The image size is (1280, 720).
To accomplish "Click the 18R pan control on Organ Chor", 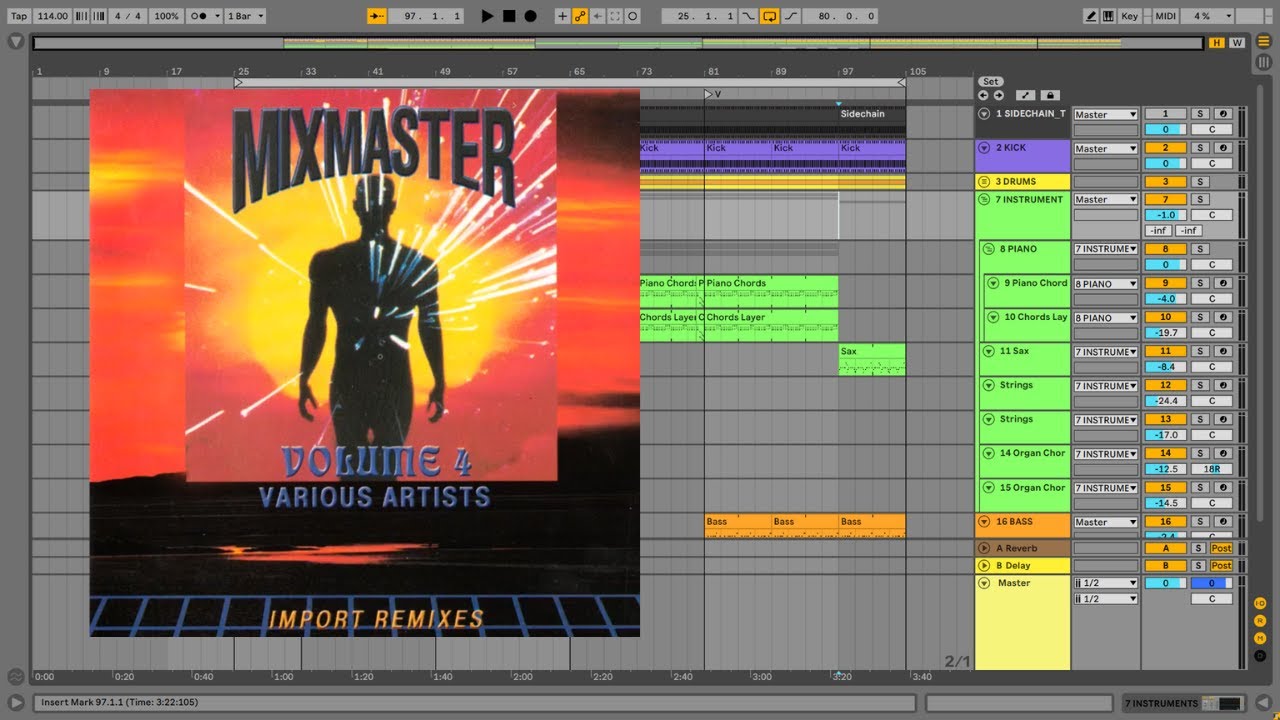I will 1211,469.
